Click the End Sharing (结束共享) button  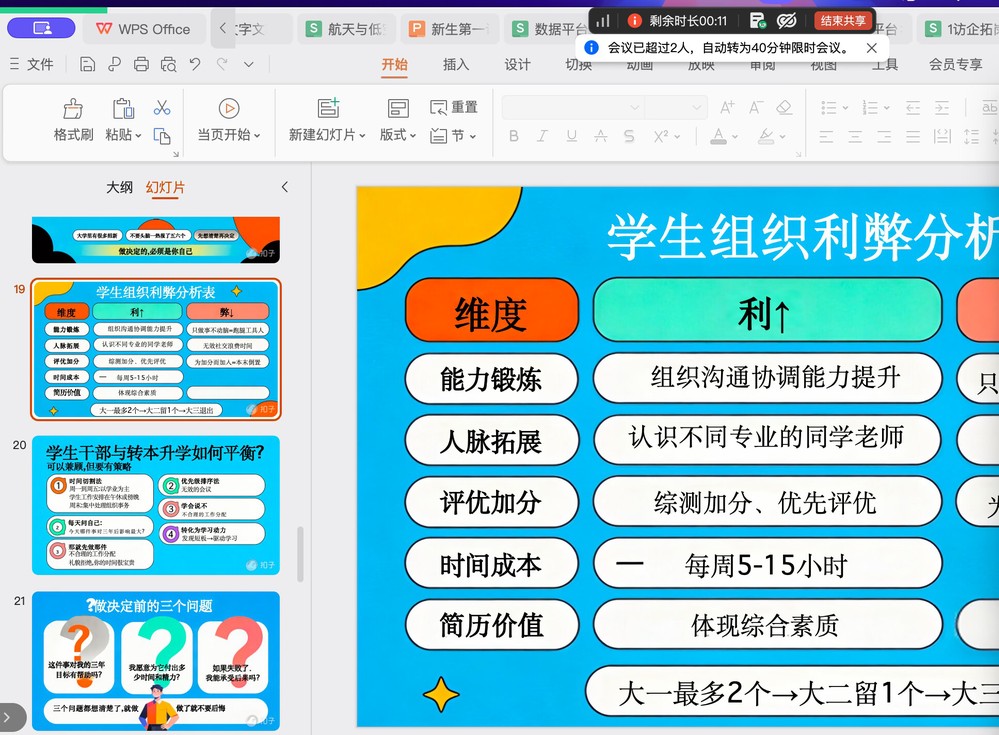pos(842,21)
